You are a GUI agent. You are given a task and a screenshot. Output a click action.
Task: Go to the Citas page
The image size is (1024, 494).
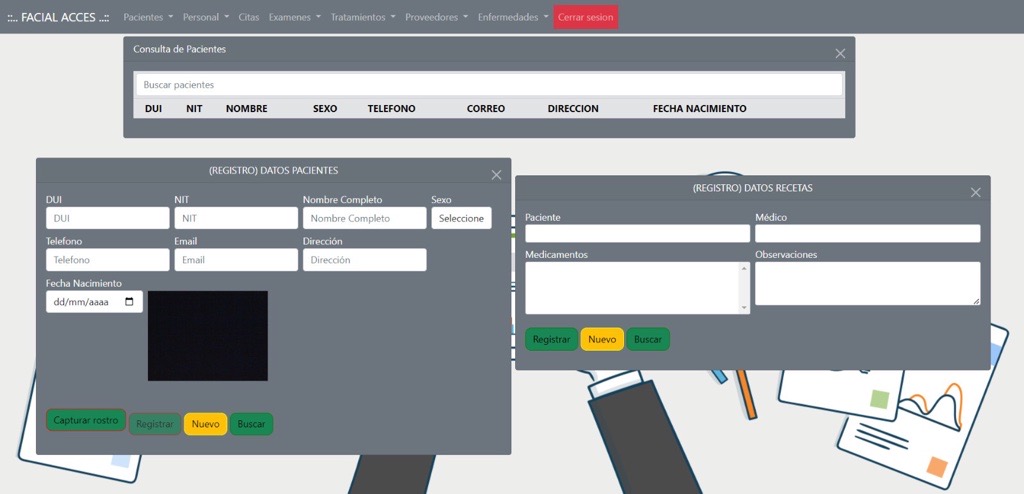click(248, 17)
